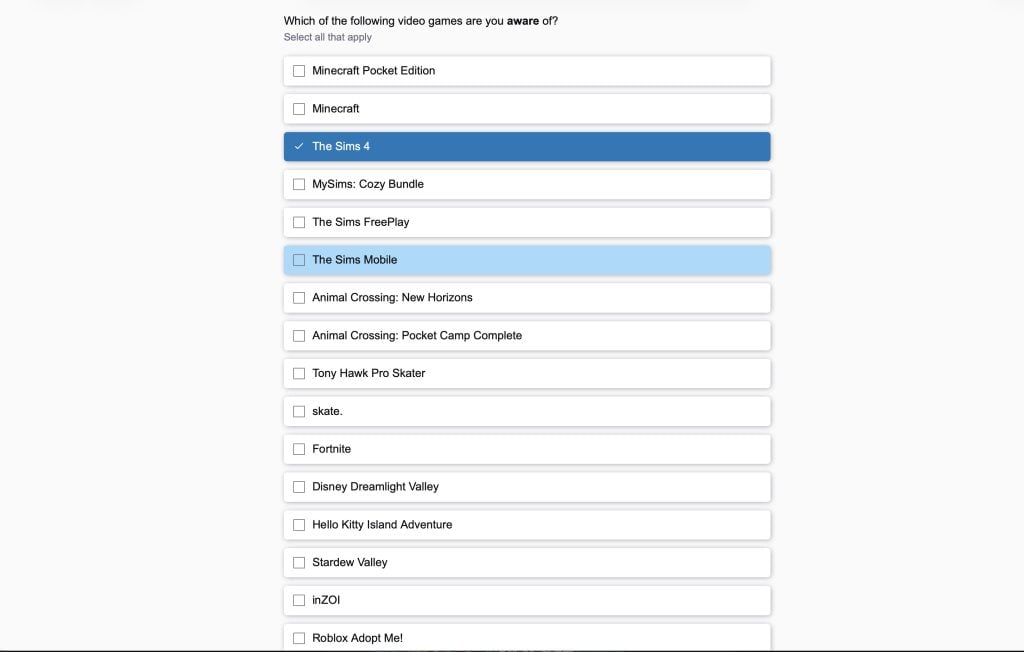Check Hello Kitty Island Adventure
The width and height of the screenshot is (1024, 652).
point(299,524)
